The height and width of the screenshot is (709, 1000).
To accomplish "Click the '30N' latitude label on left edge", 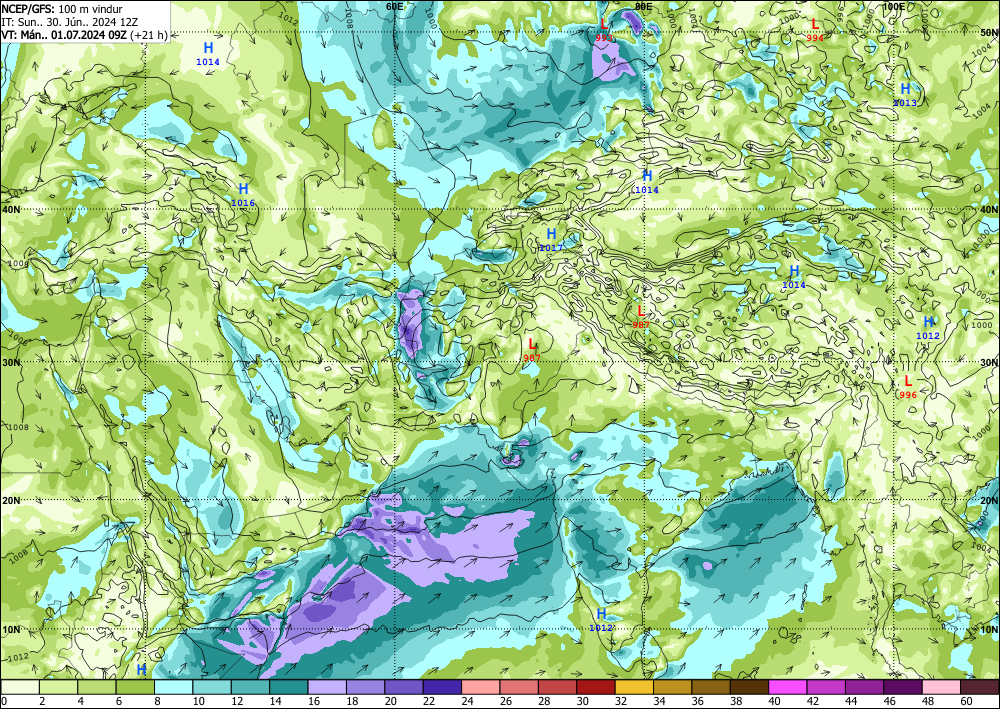I will (11, 362).
